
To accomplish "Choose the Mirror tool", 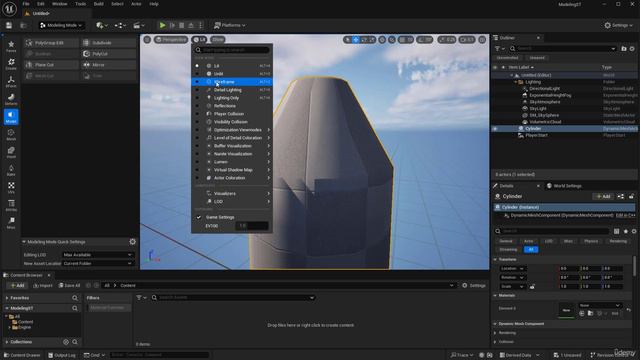I will click(x=109, y=65).
